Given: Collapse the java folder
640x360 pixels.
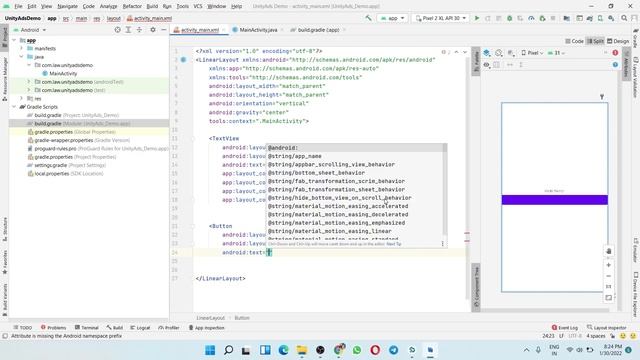Looking at the screenshot, I should 22,57.
